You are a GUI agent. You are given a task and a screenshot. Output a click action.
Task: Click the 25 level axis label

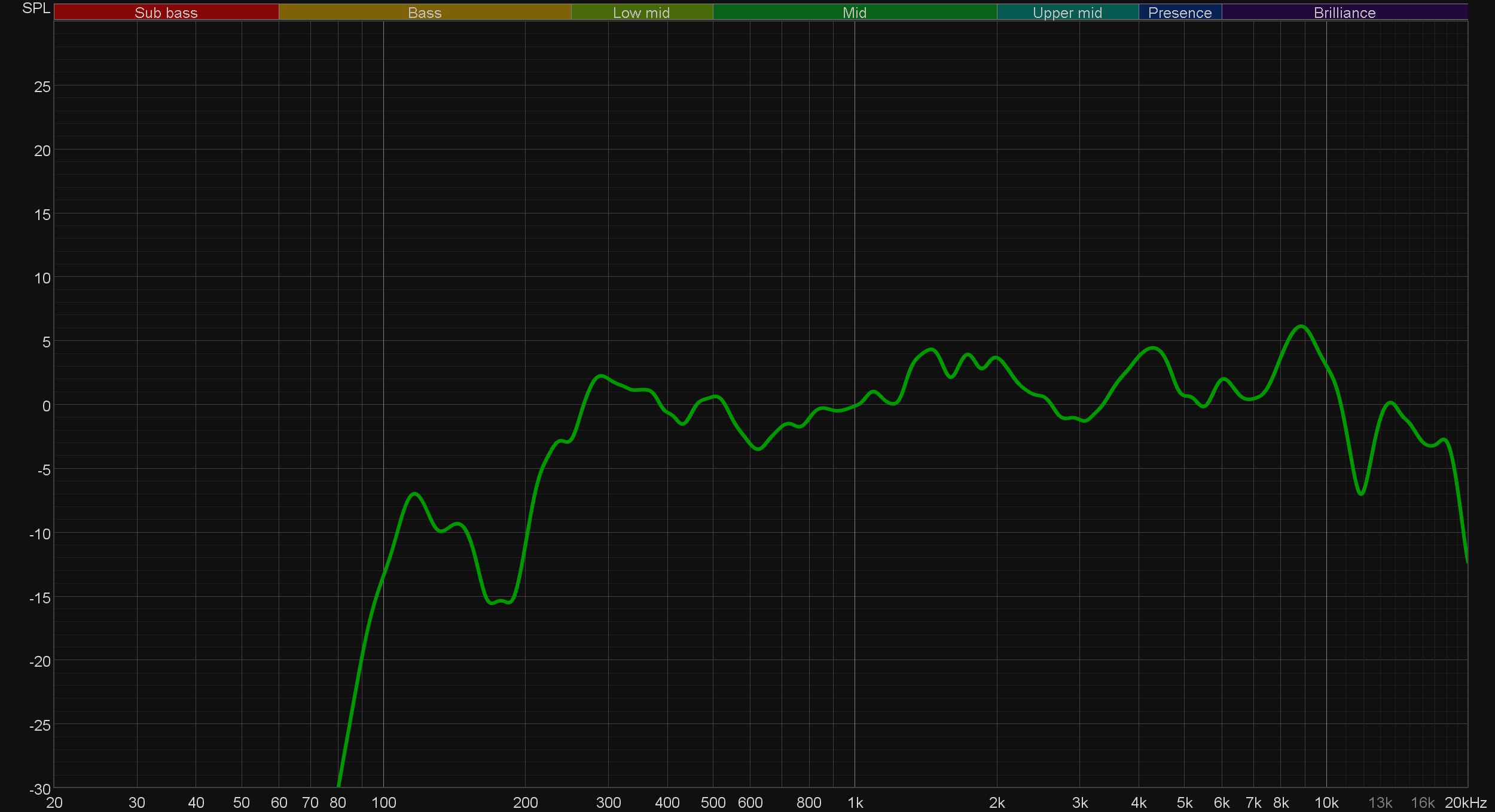coord(42,87)
